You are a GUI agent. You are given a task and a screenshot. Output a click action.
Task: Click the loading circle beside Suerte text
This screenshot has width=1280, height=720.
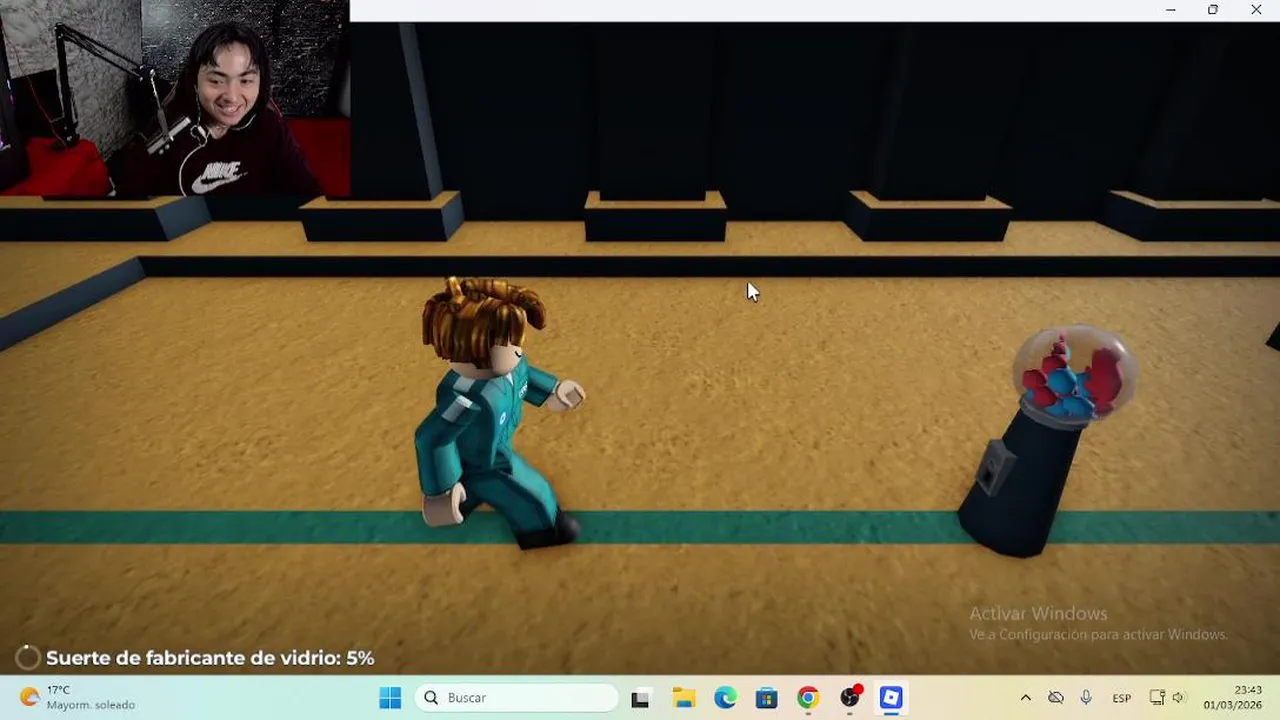[28, 658]
